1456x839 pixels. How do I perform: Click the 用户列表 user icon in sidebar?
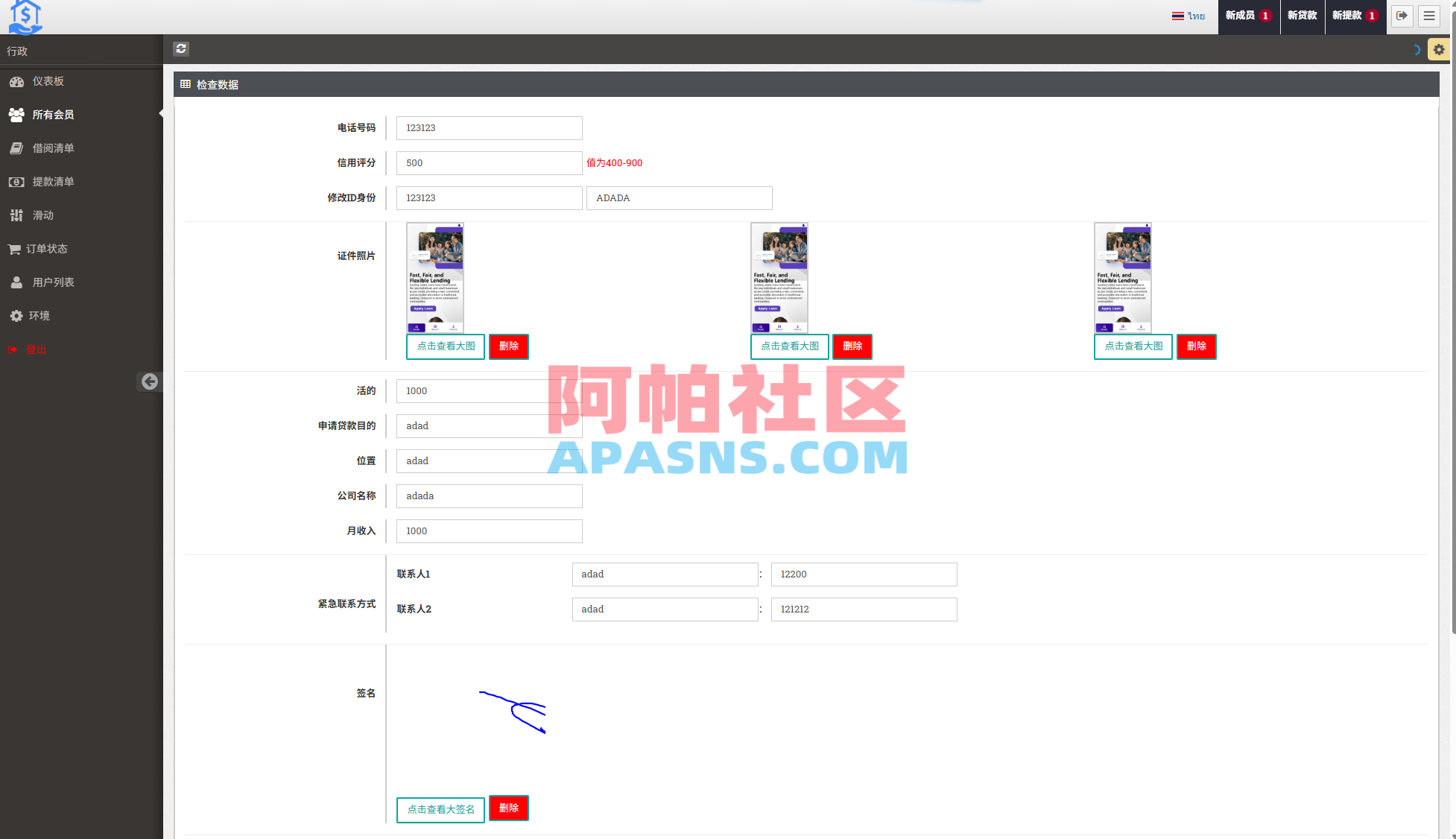[16, 282]
